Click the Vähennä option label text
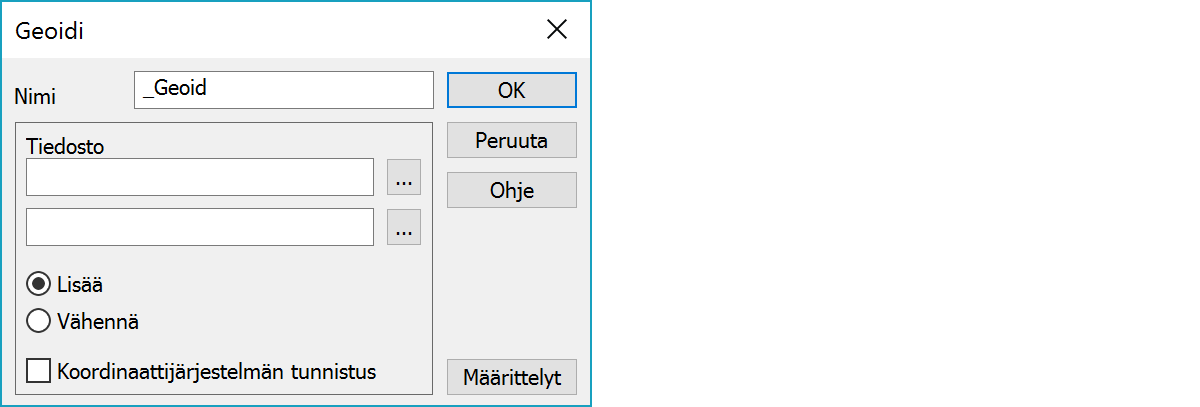The height and width of the screenshot is (407, 1200). point(98,321)
